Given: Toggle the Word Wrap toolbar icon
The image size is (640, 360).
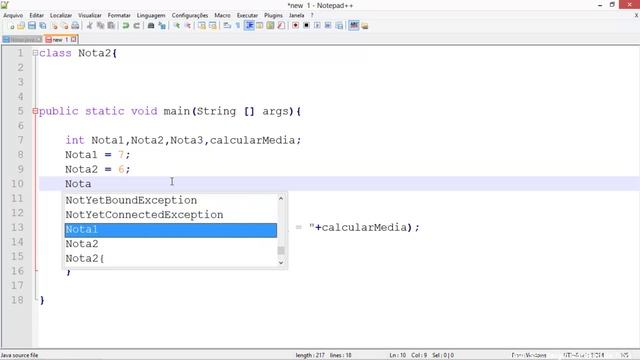Looking at the screenshot, I should (x=227, y=26).
